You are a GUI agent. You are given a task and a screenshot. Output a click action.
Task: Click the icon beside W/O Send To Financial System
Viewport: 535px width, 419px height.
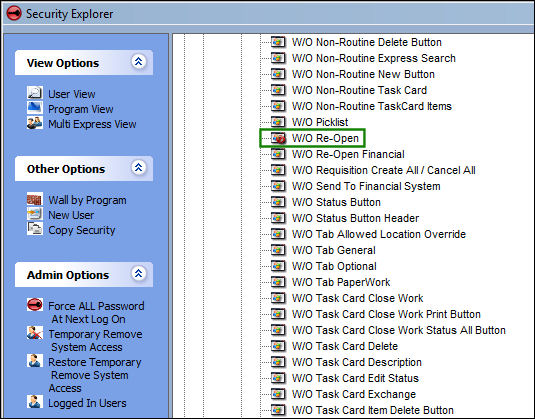[278, 186]
